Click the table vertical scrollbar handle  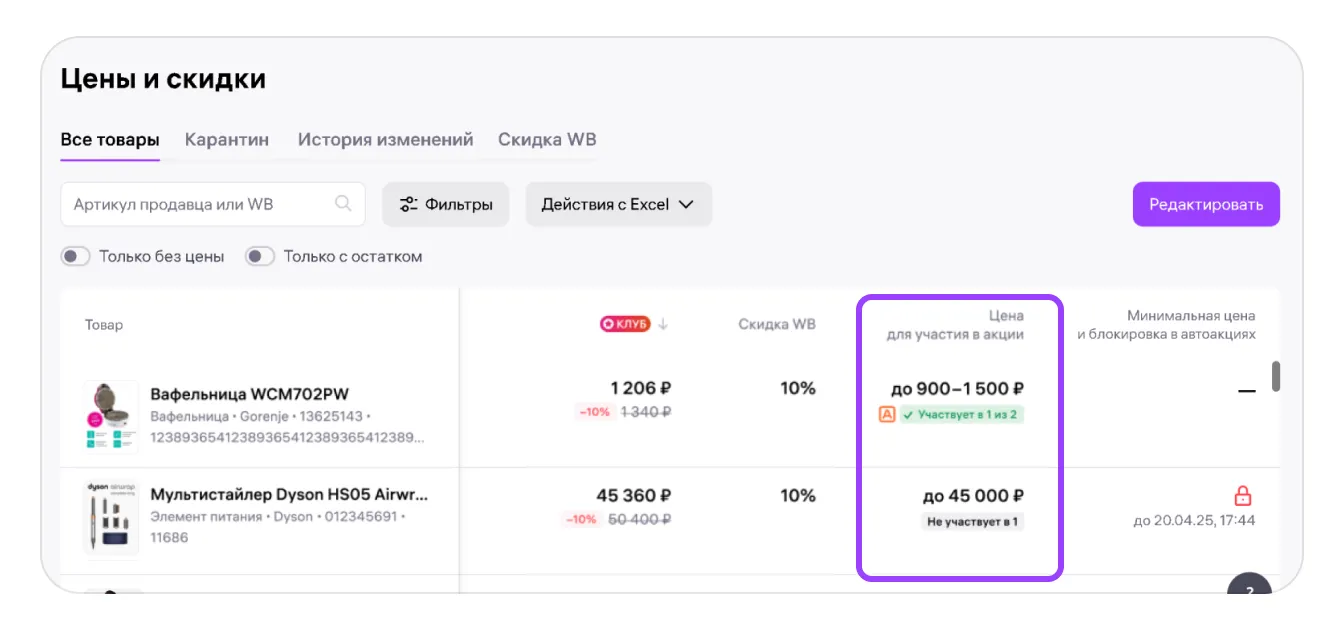(x=1275, y=377)
